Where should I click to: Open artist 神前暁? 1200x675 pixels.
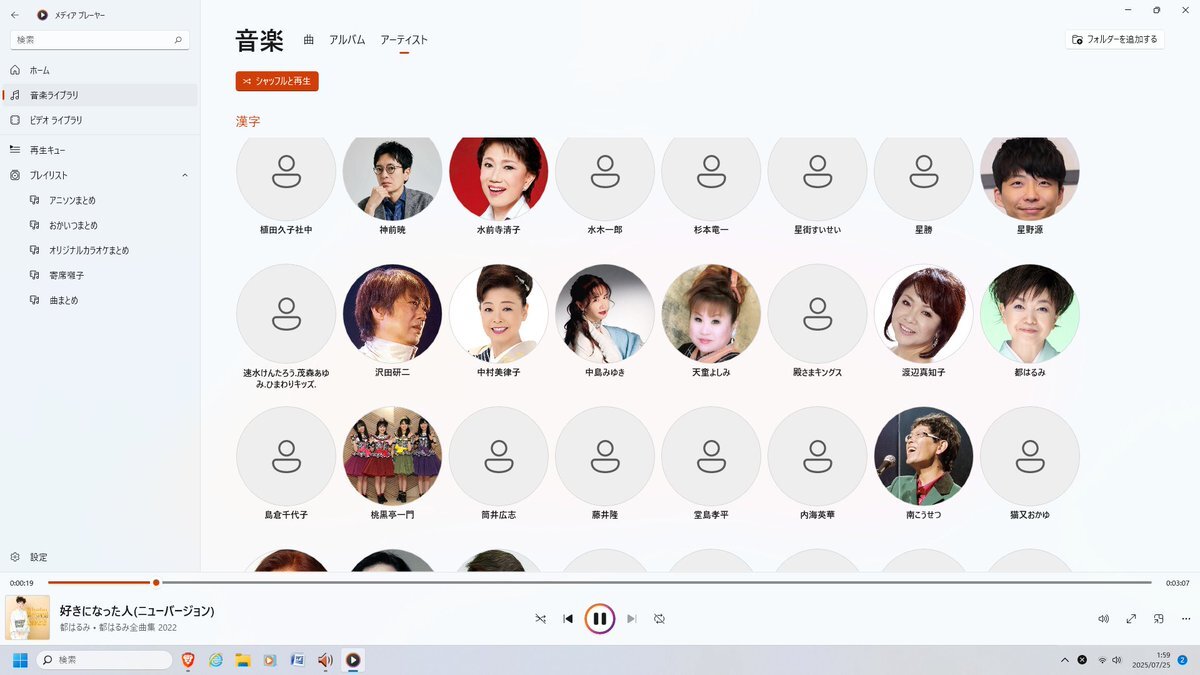pos(393,187)
